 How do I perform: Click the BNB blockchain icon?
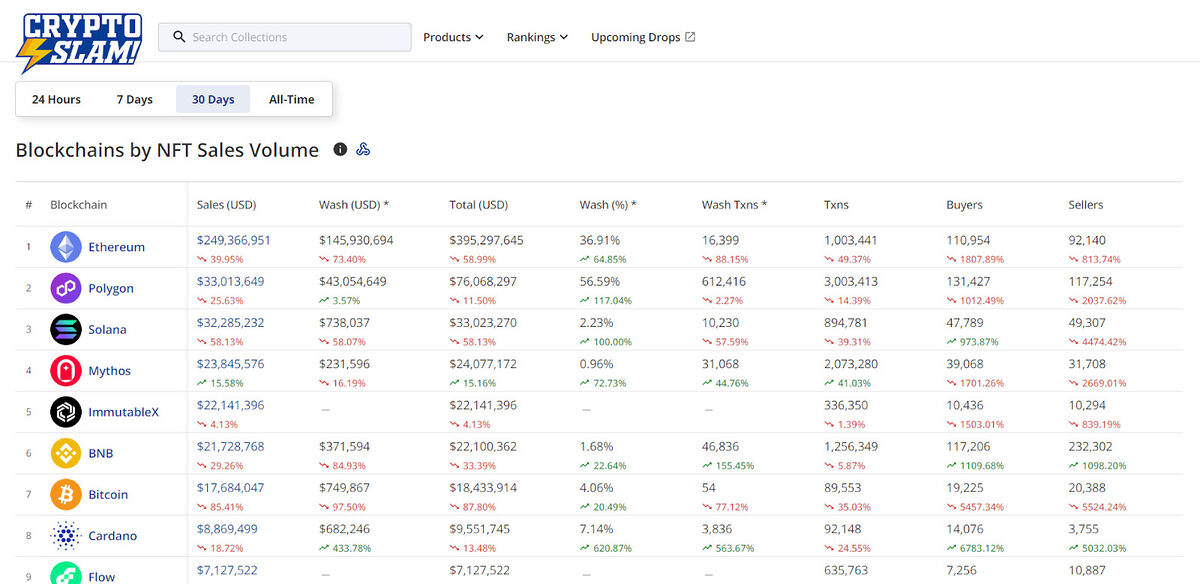(66, 453)
